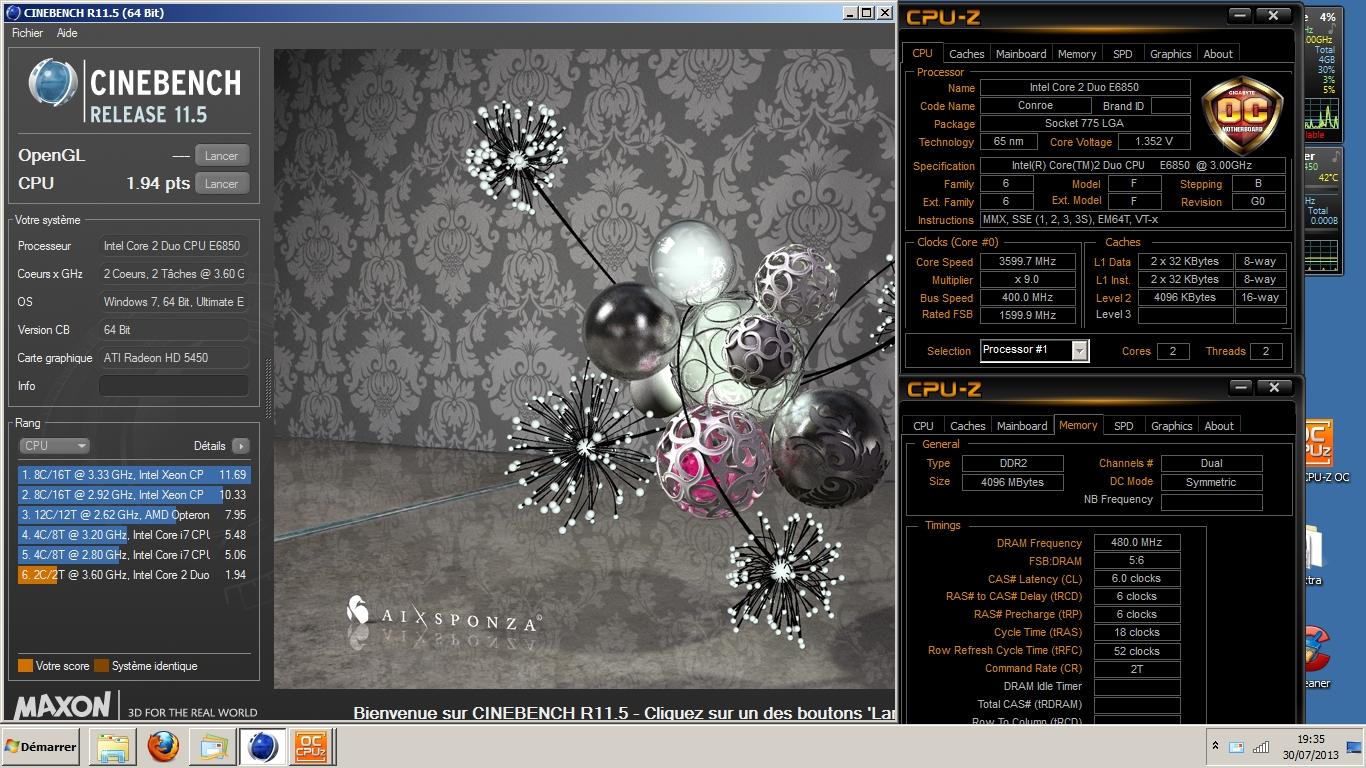Image resolution: width=1366 pixels, height=768 pixels.
Task: Open Memory tab in processor CPU-Z window
Action: 1077,54
